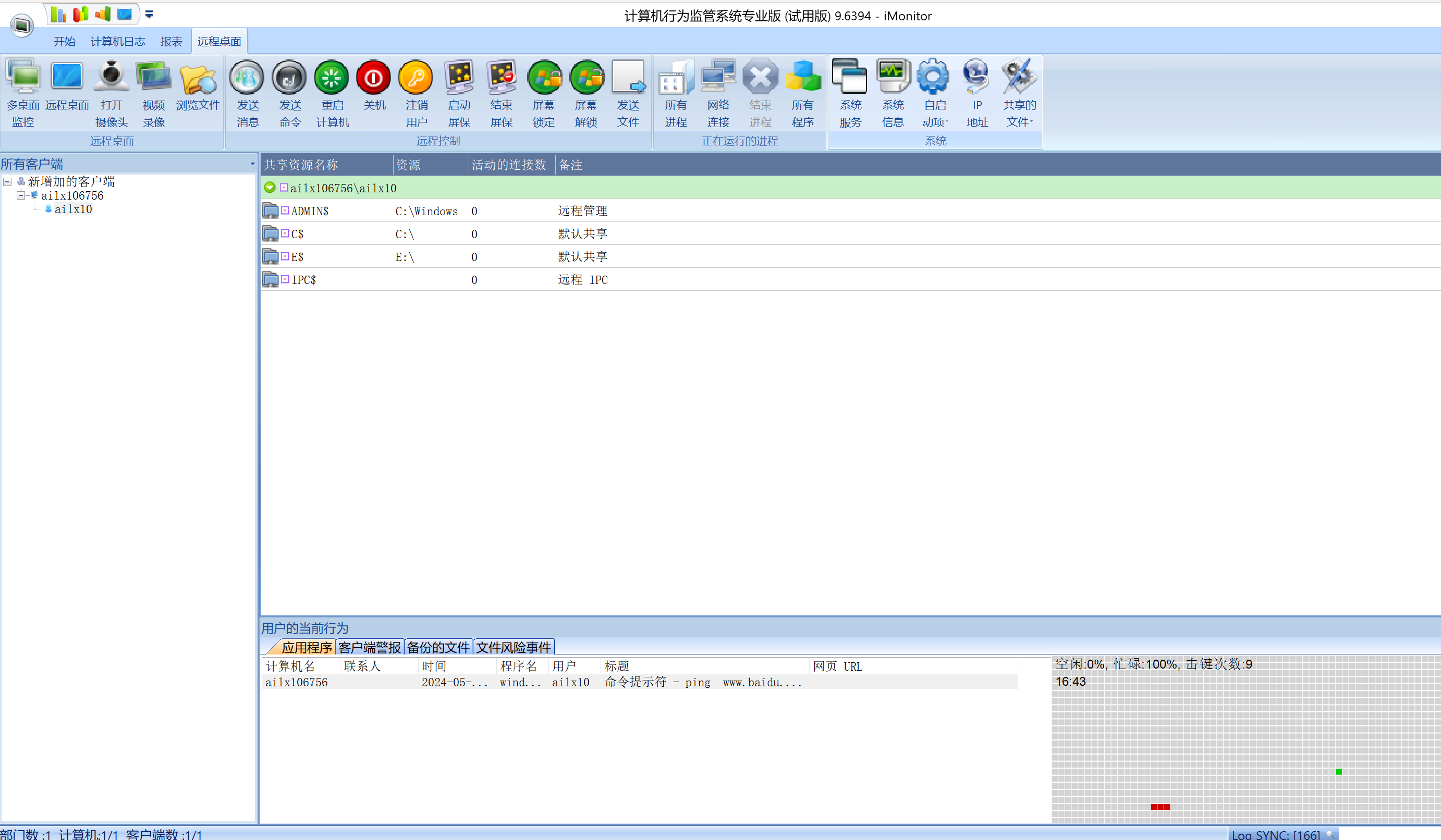
Task: Open the 备份的文件 tab
Action: (x=438, y=647)
